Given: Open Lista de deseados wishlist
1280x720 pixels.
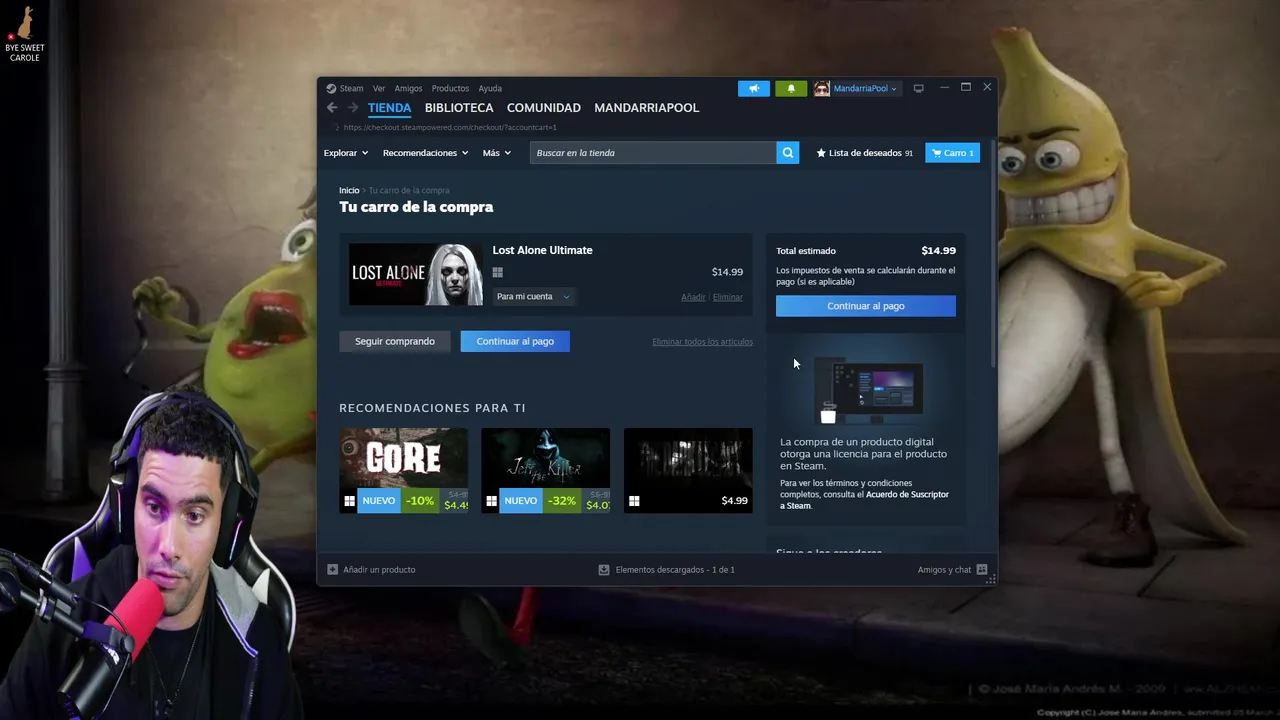Looking at the screenshot, I should pos(865,153).
